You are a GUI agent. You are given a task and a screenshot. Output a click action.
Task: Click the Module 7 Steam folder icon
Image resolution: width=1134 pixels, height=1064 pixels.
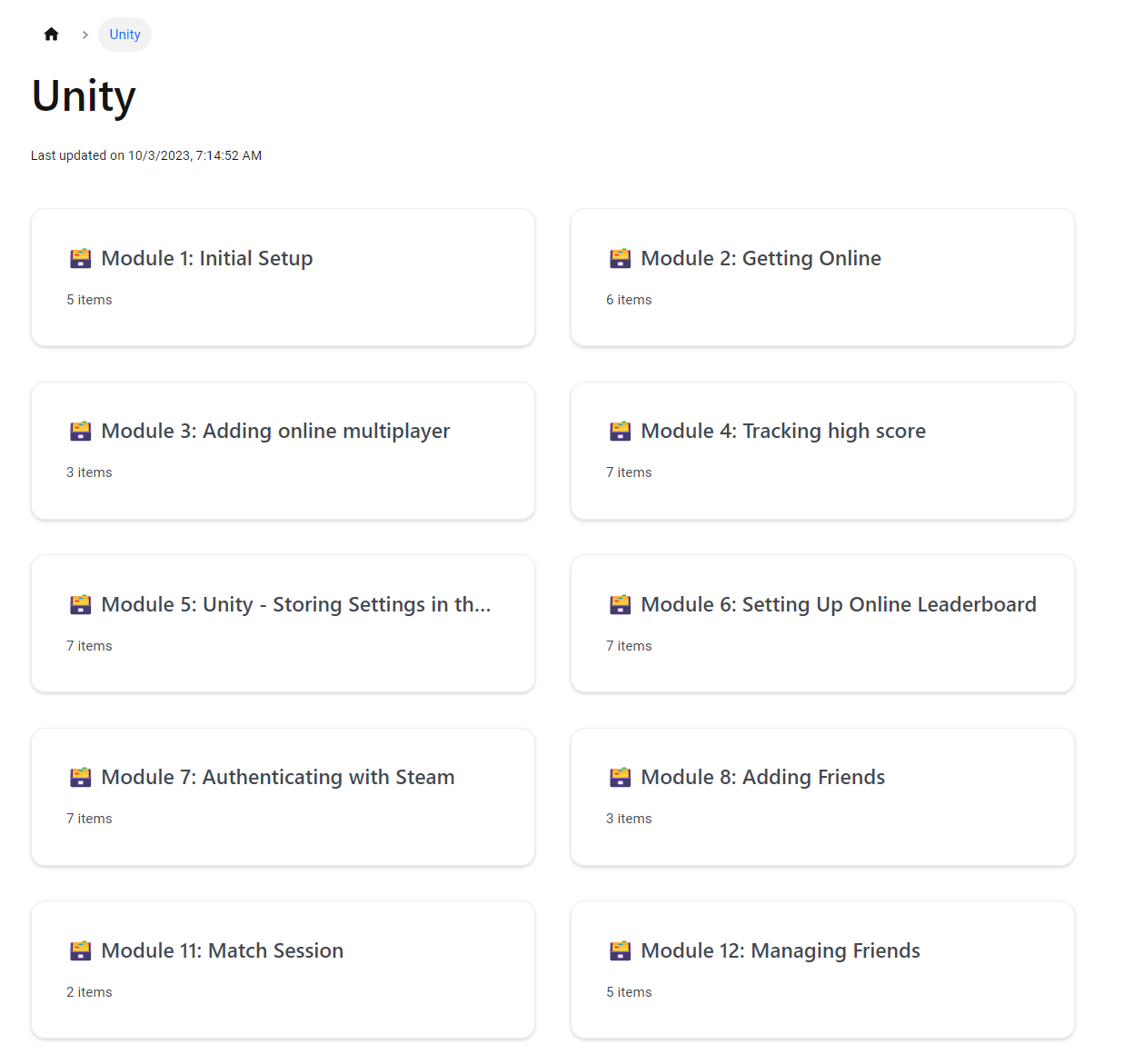[81, 778]
